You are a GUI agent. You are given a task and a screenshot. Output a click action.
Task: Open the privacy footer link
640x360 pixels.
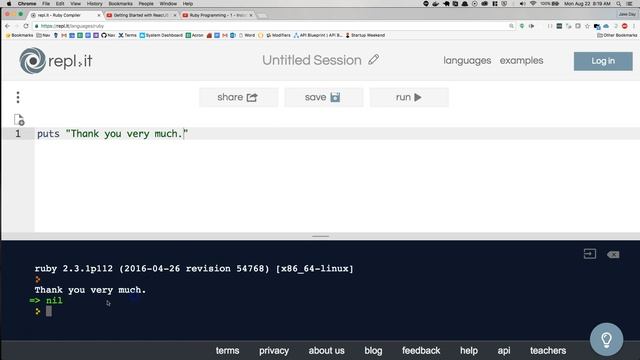pyautogui.click(x=274, y=351)
